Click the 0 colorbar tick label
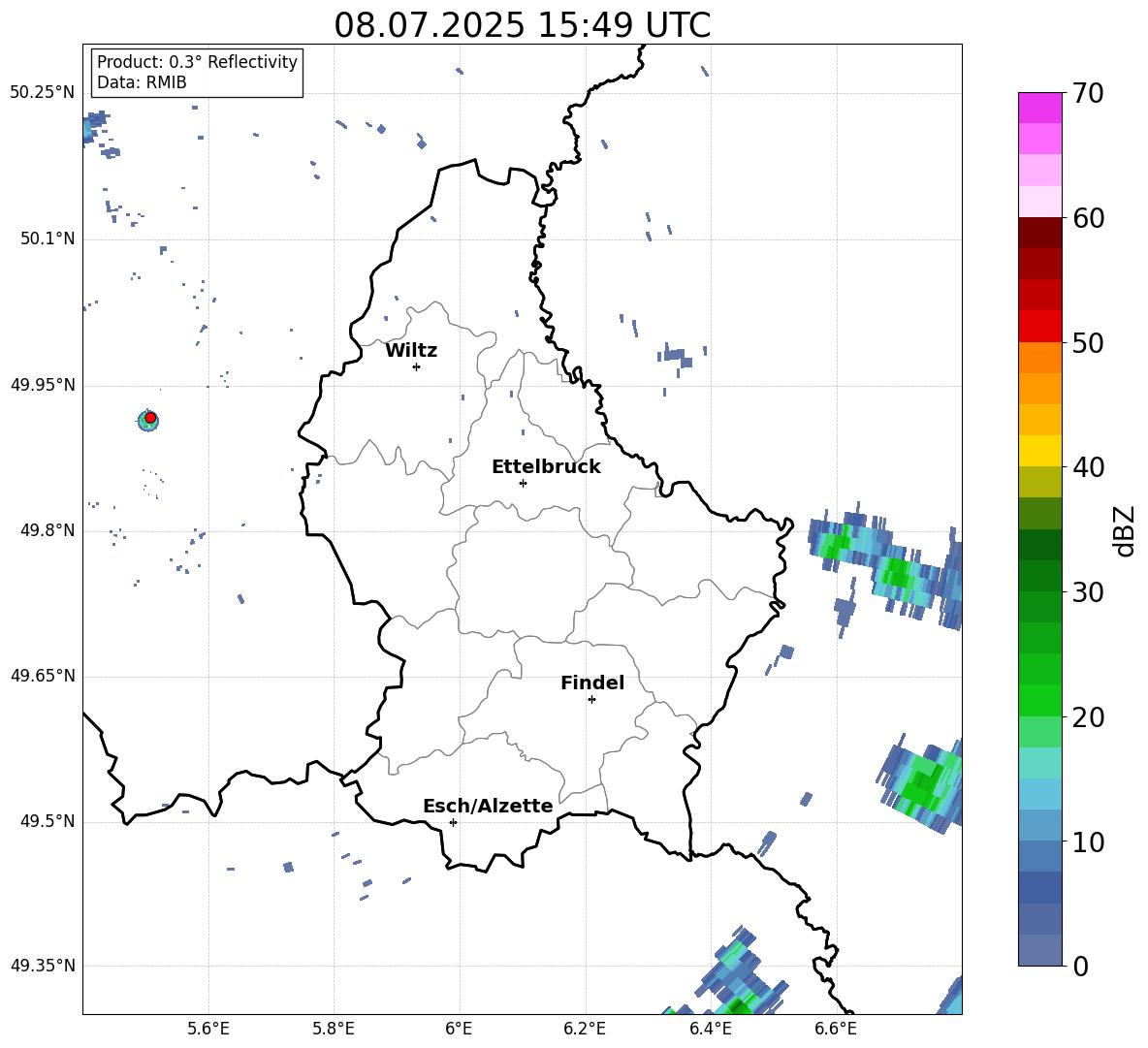This screenshot has height=1048, width=1148. click(x=1079, y=967)
